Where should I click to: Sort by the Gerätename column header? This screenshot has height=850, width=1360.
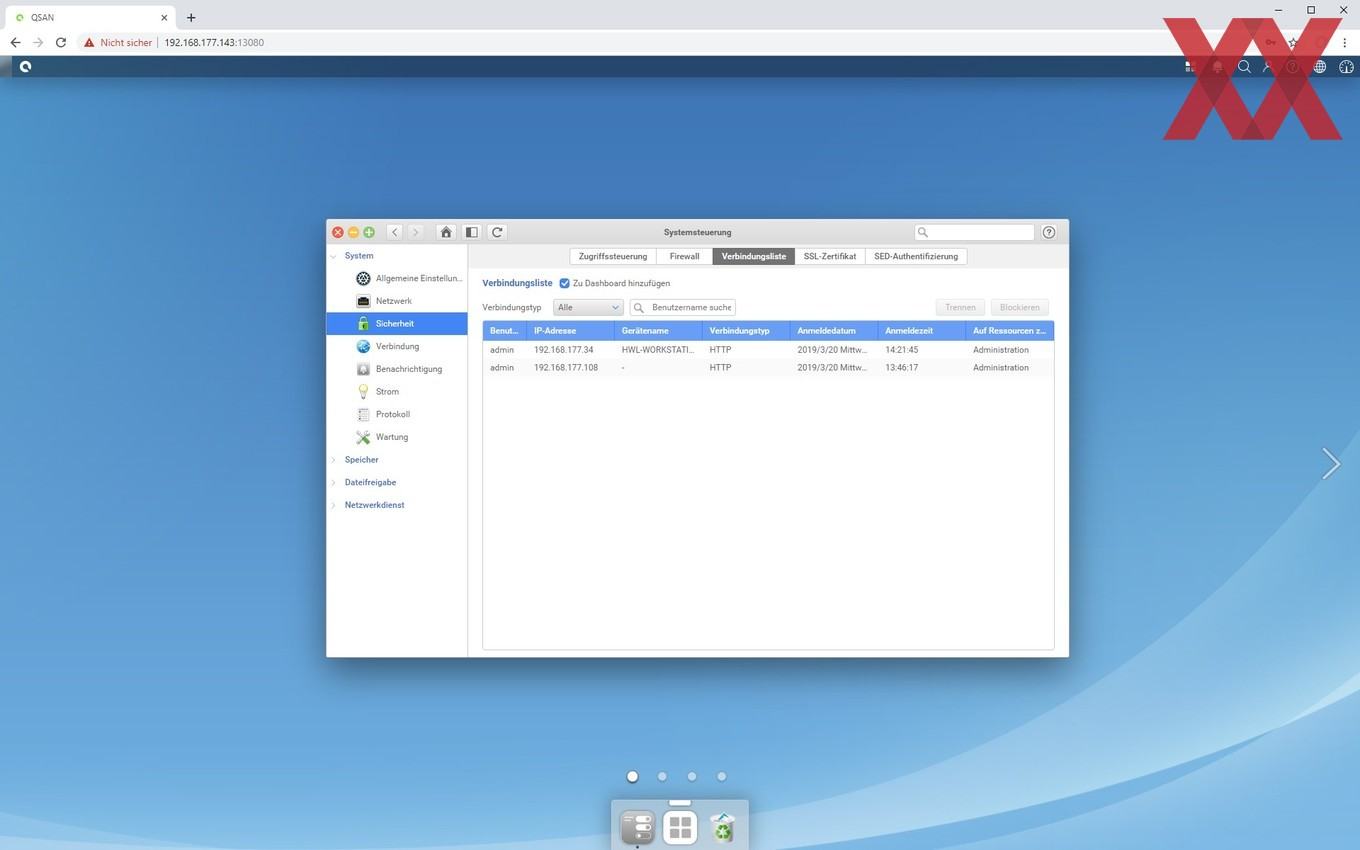pos(658,331)
